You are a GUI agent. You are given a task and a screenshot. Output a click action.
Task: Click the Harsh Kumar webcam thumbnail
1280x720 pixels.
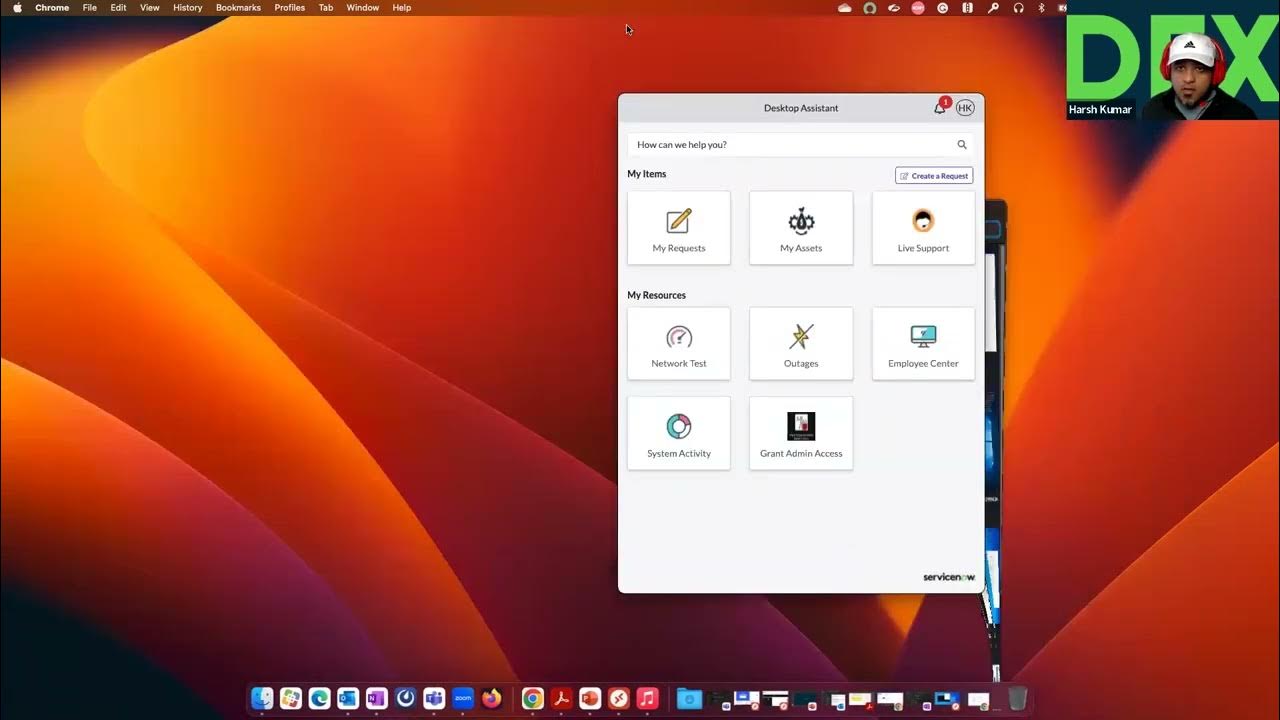1173,60
